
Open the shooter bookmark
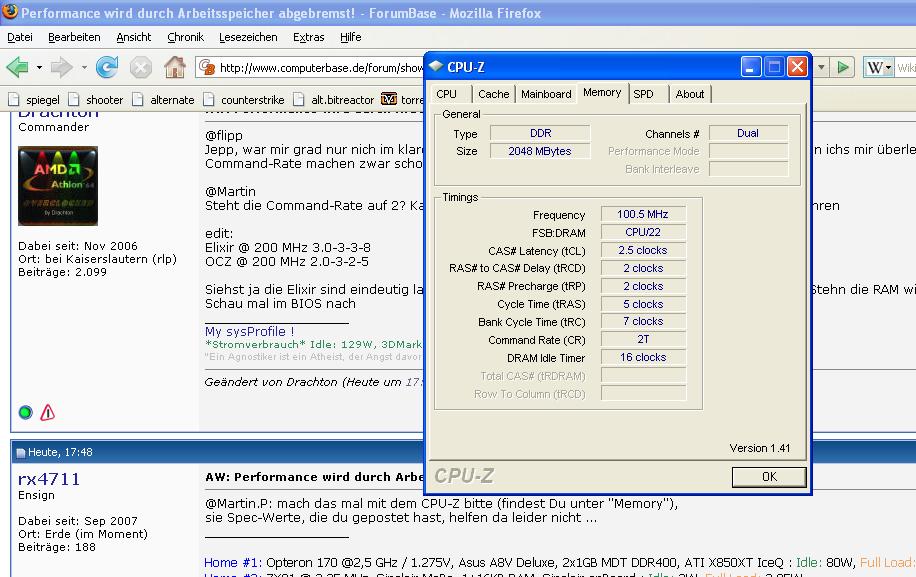click(x=96, y=99)
